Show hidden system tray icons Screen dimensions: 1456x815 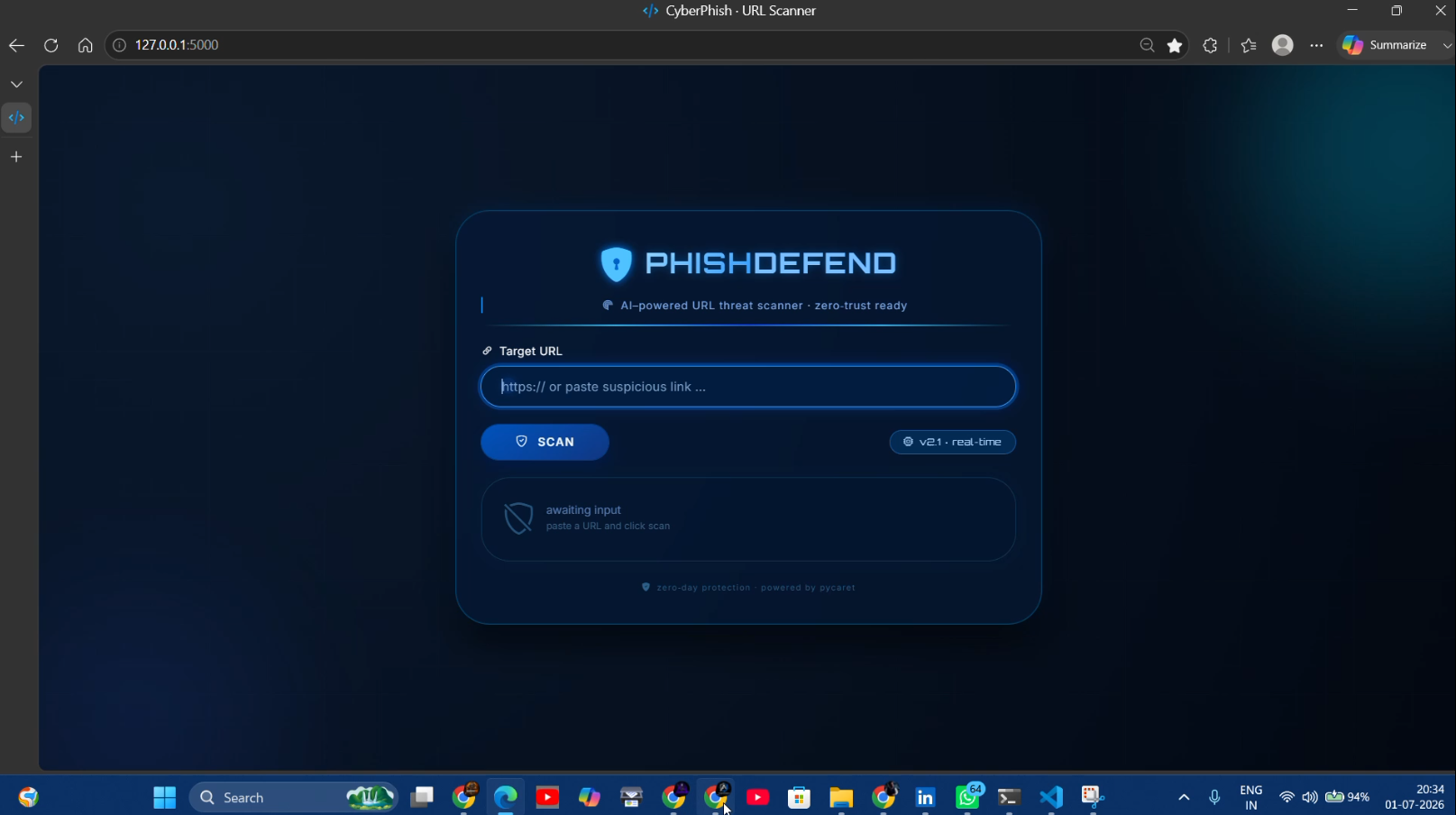1184,798
